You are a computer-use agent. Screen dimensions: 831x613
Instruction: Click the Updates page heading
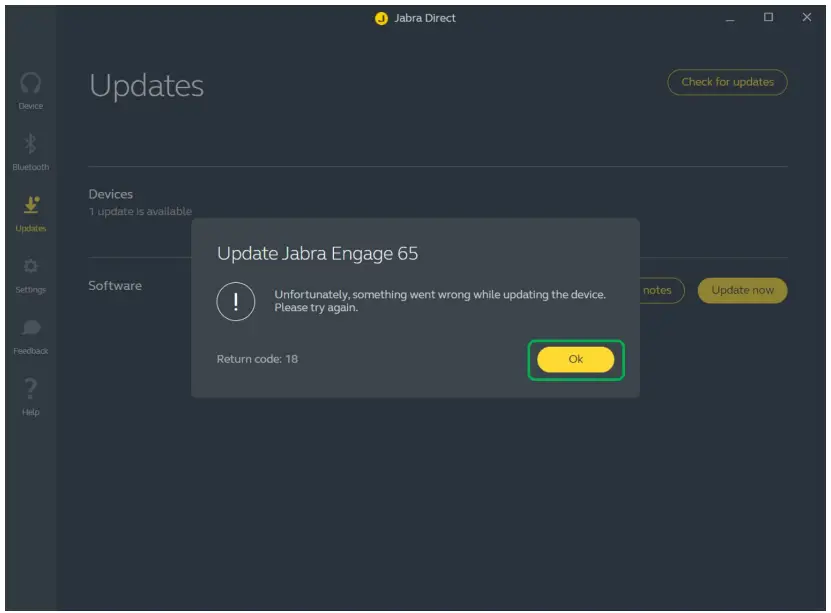click(x=146, y=87)
